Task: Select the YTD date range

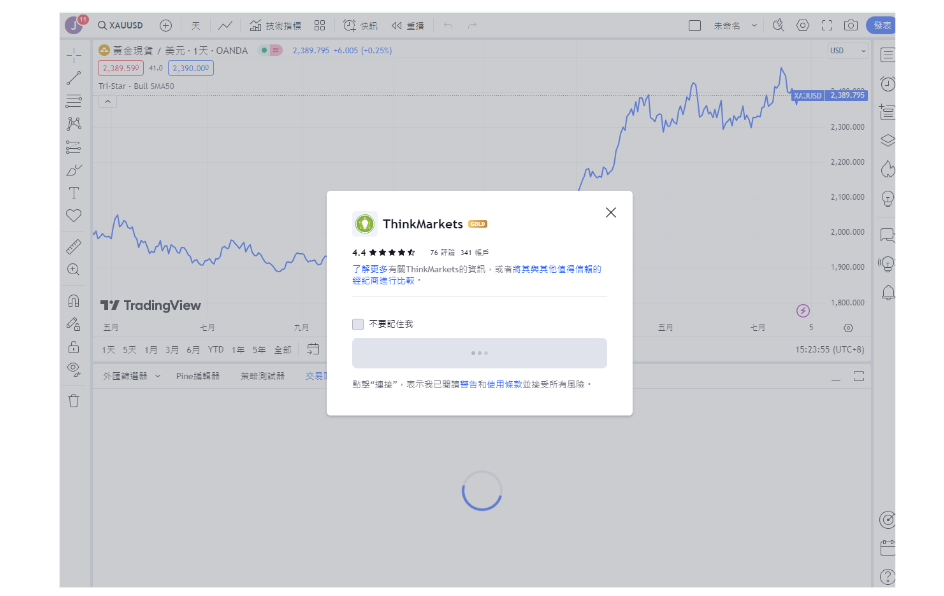Action: pyautogui.click(x=216, y=350)
